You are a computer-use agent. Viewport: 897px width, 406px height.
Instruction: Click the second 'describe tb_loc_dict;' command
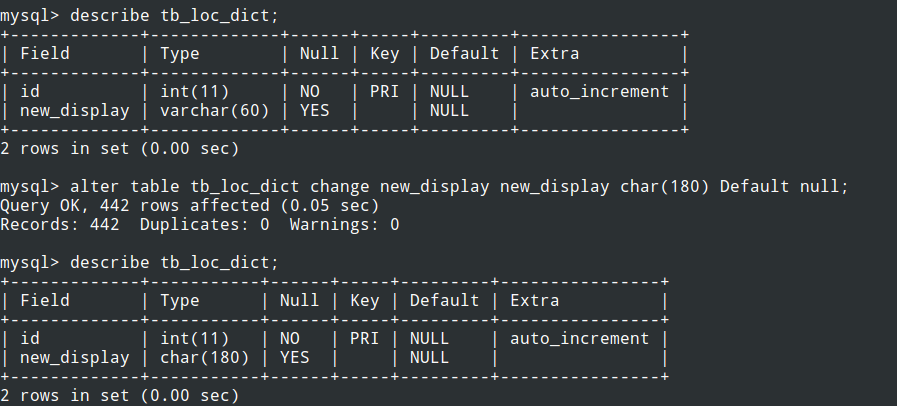tap(174, 263)
